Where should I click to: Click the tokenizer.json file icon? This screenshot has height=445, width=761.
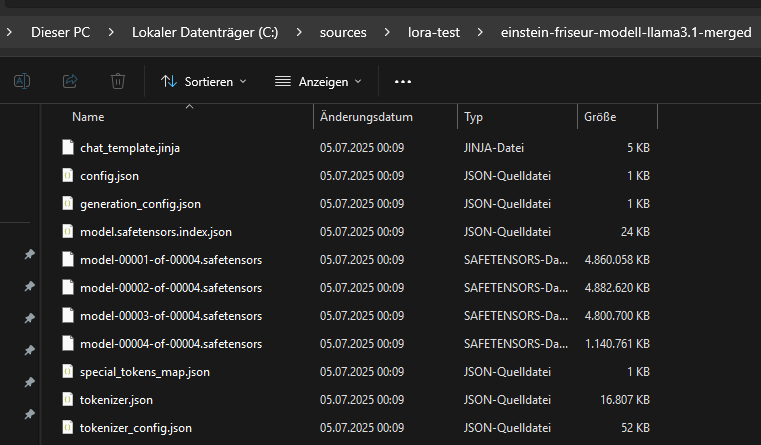(x=67, y=400)
